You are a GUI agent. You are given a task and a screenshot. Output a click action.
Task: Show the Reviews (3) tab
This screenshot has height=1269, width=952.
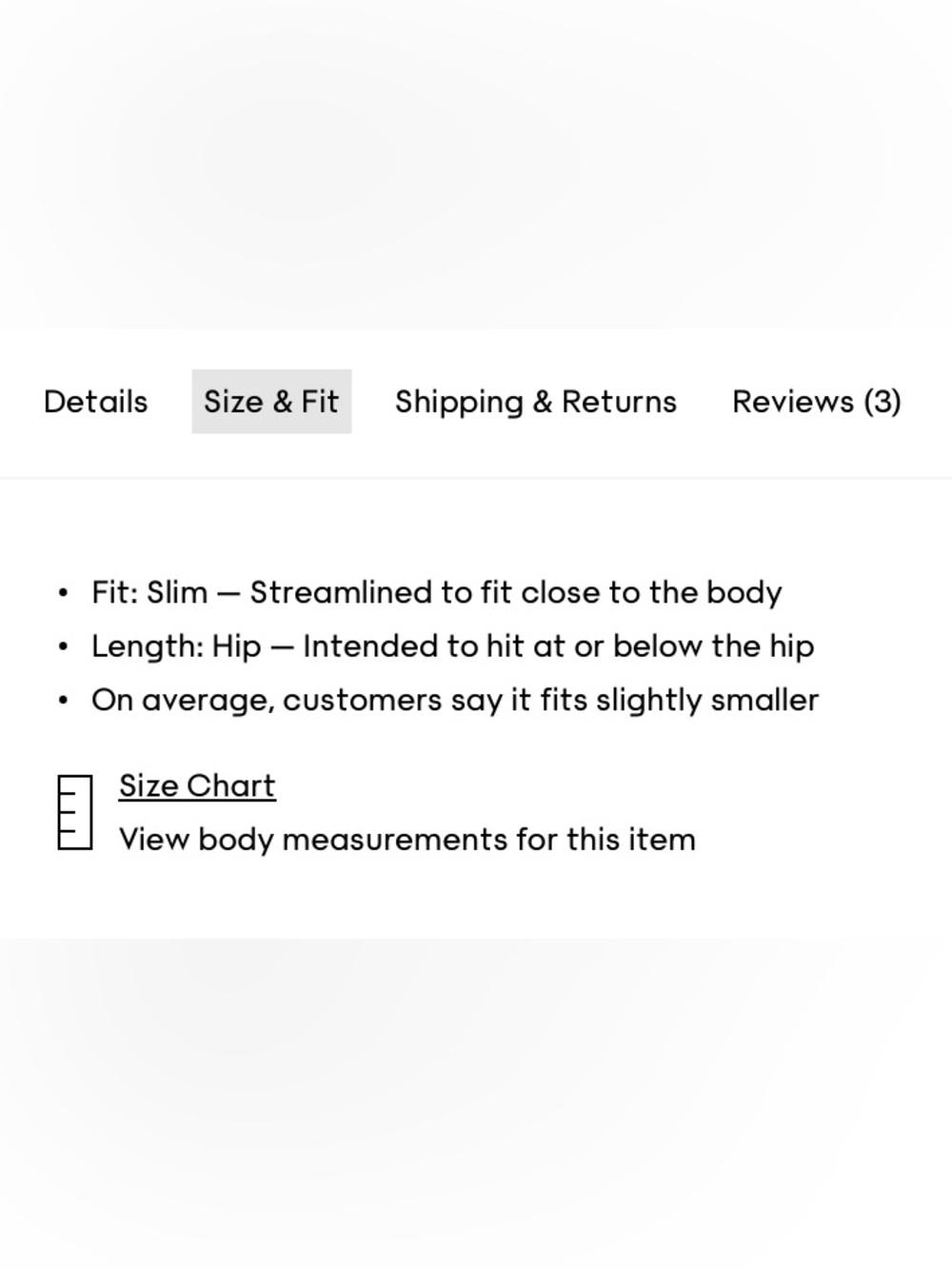(817, 402)
